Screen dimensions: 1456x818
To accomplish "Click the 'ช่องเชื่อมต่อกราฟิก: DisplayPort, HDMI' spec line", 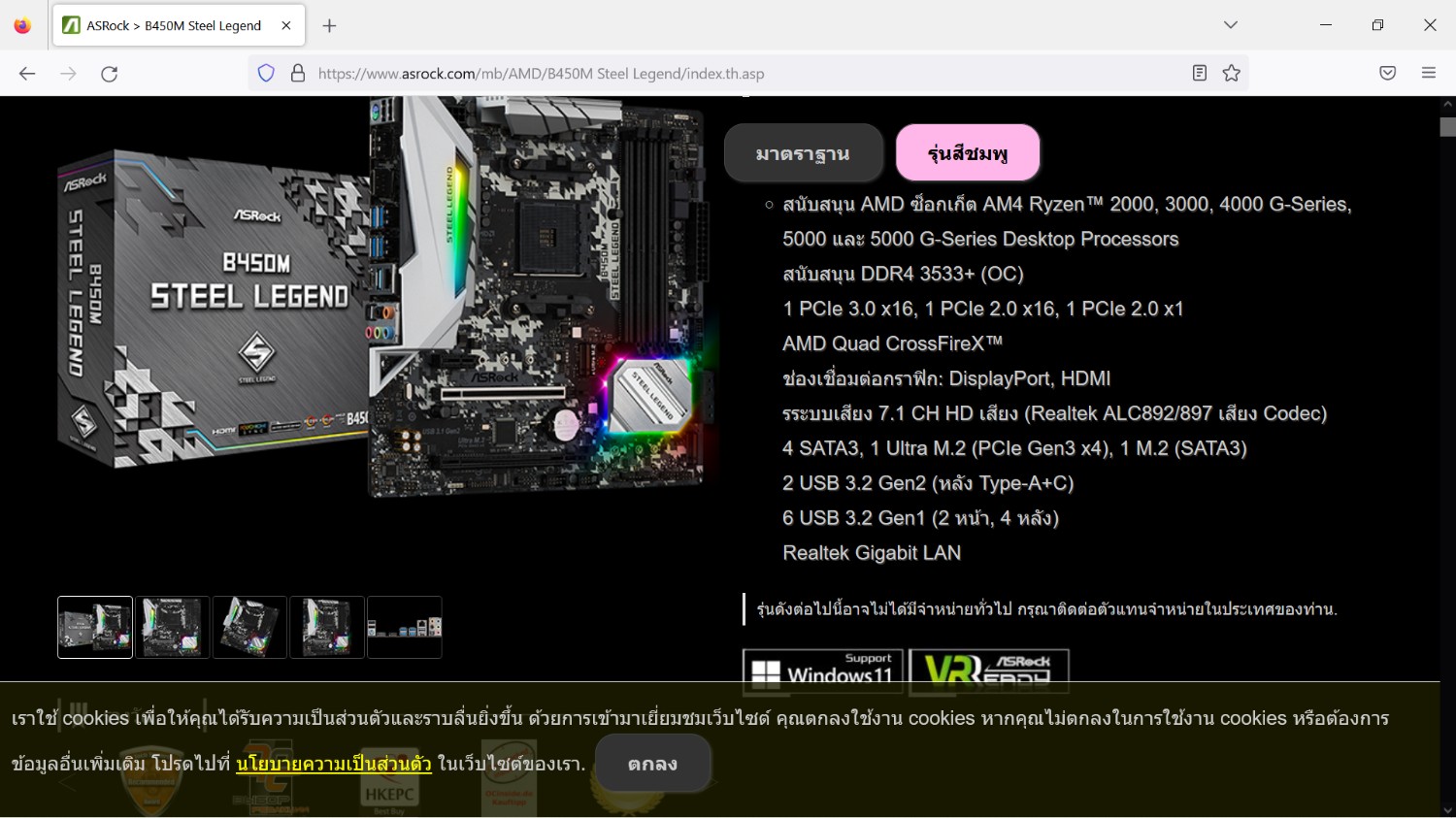I will pyautogui.click(x=946, y=378).
